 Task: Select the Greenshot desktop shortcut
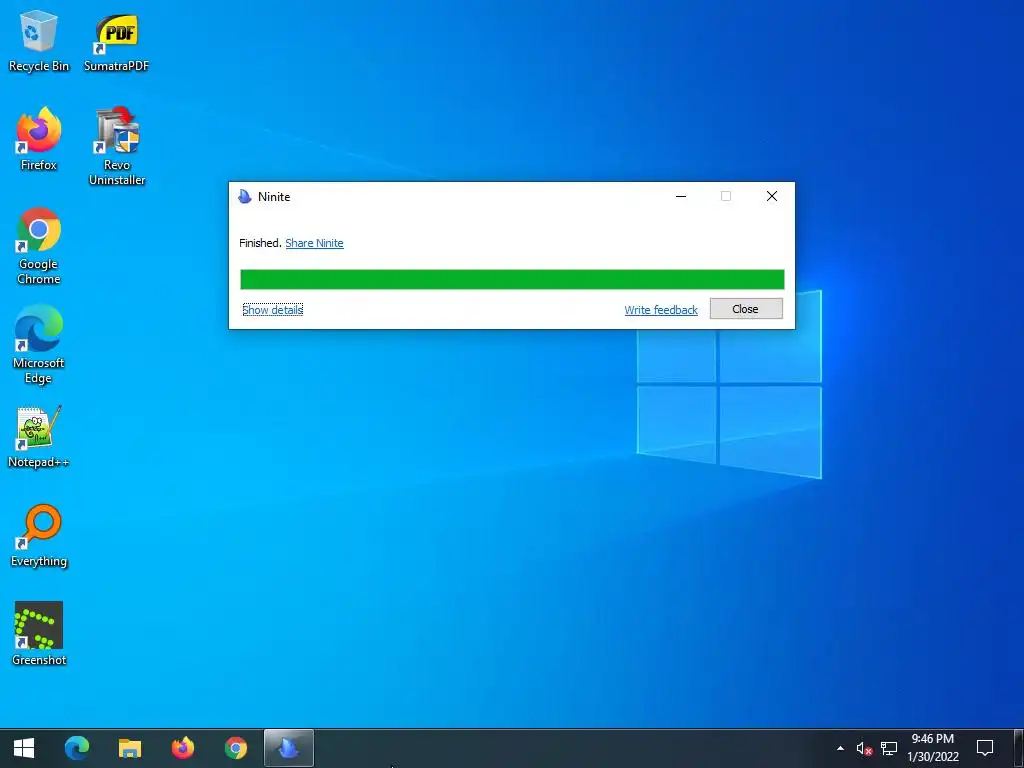coord(39,634)
